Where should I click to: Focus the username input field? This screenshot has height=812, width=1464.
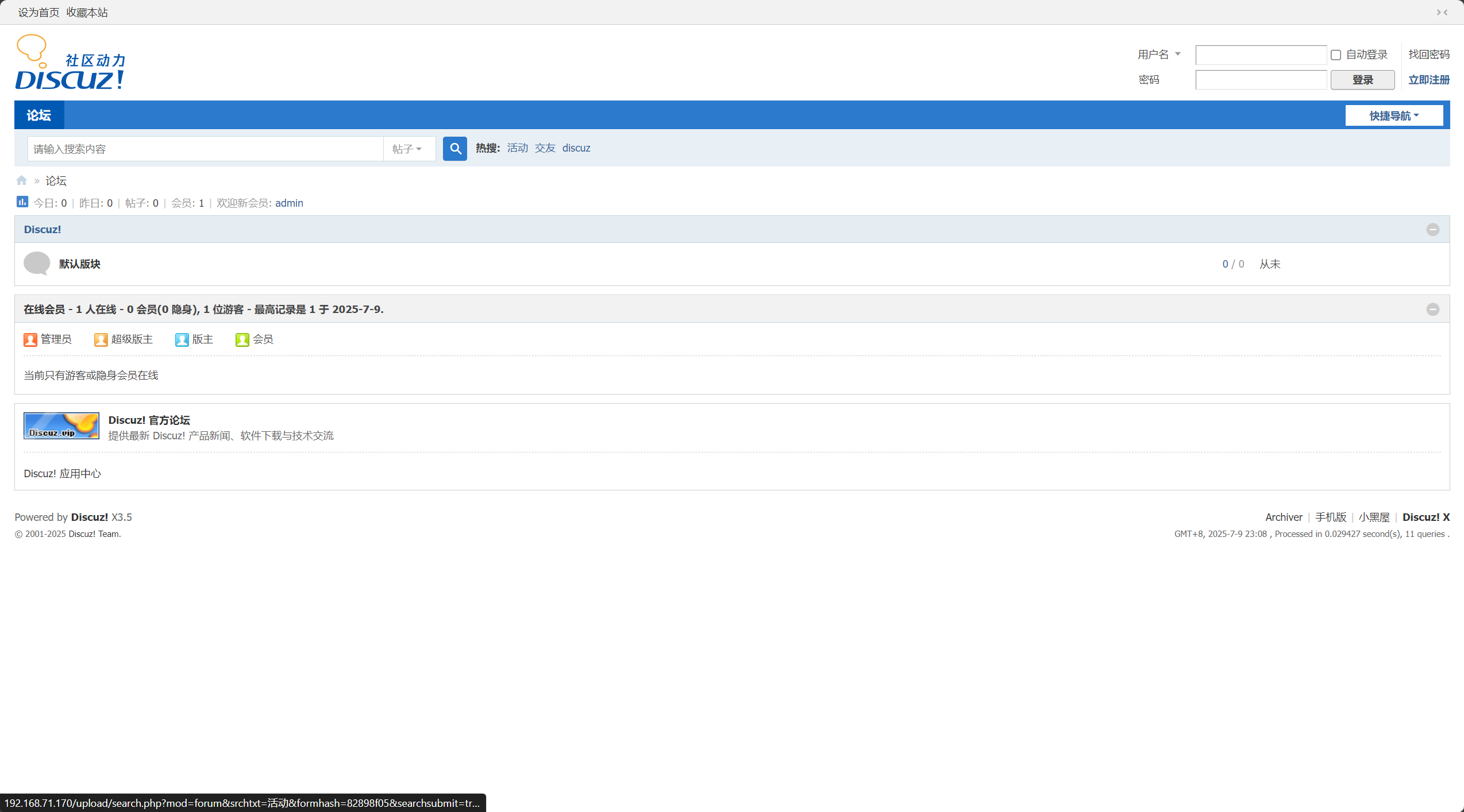(x=1261, y=55)
